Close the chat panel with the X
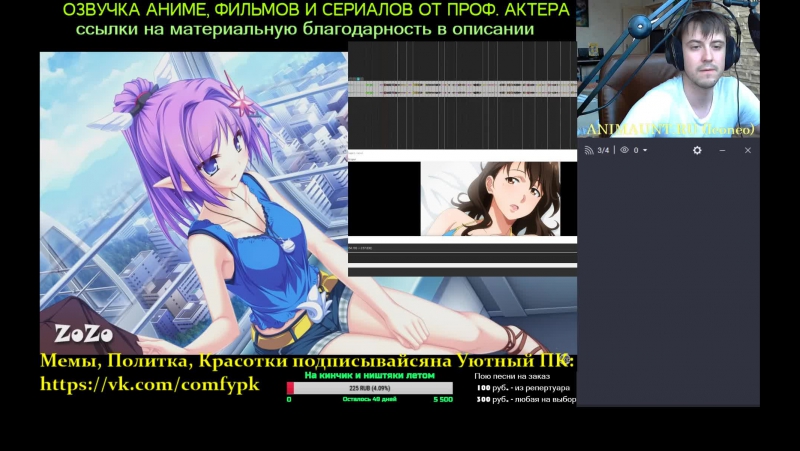This screenshot has width=800, height=451. [747, 150]
